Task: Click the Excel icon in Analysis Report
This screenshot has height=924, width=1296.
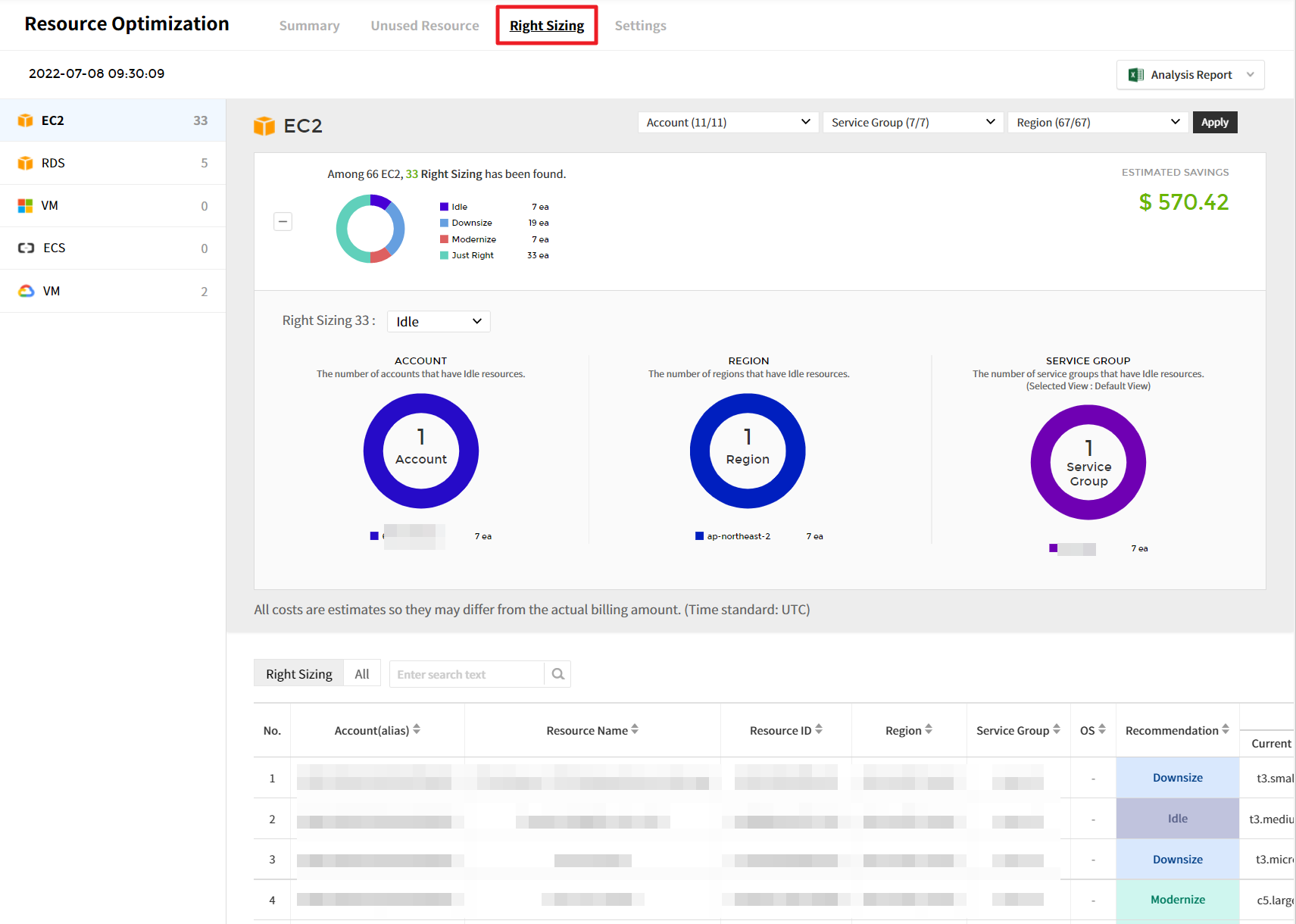Action: 1135,75
